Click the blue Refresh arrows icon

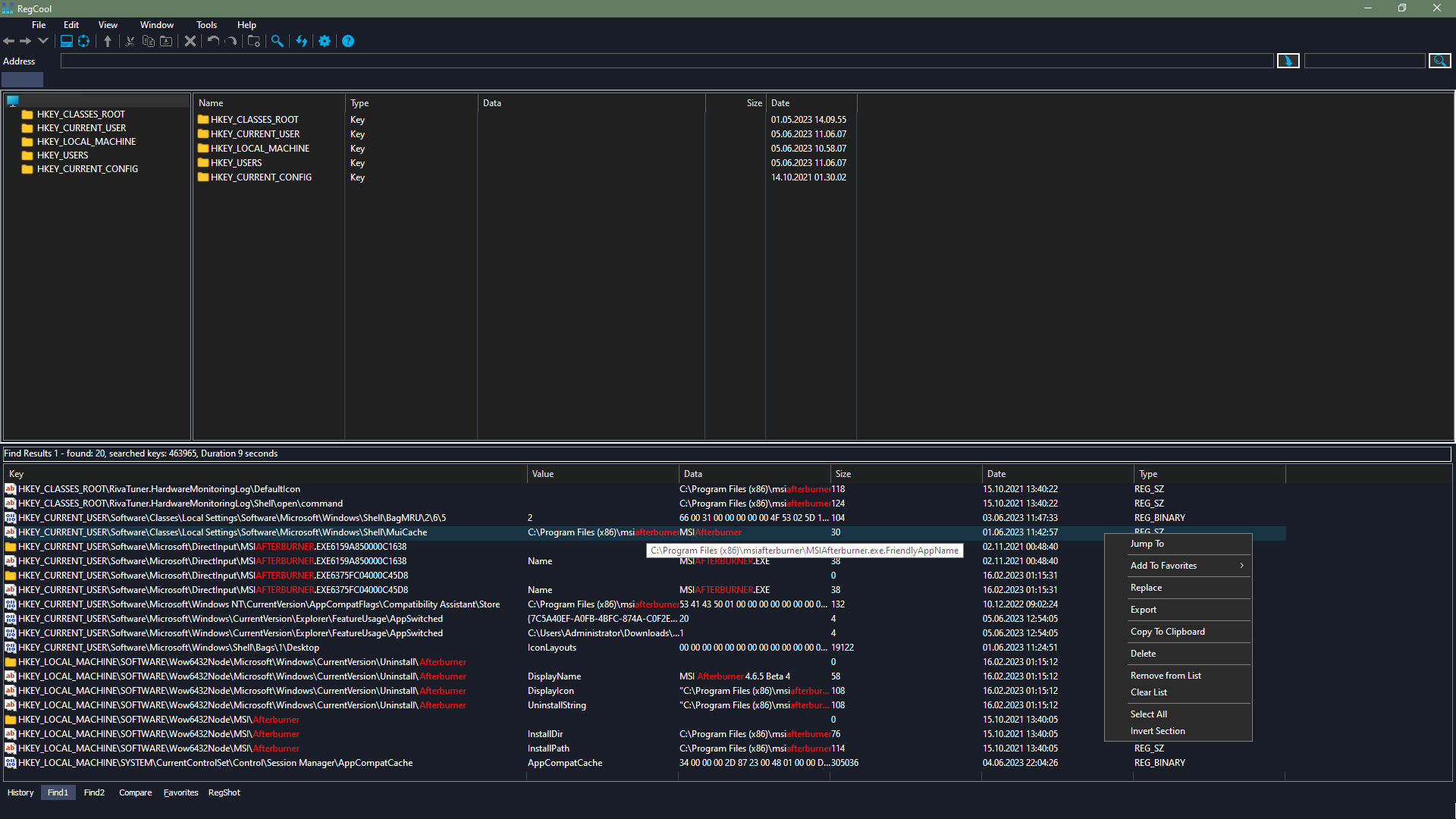click(302, 41)
